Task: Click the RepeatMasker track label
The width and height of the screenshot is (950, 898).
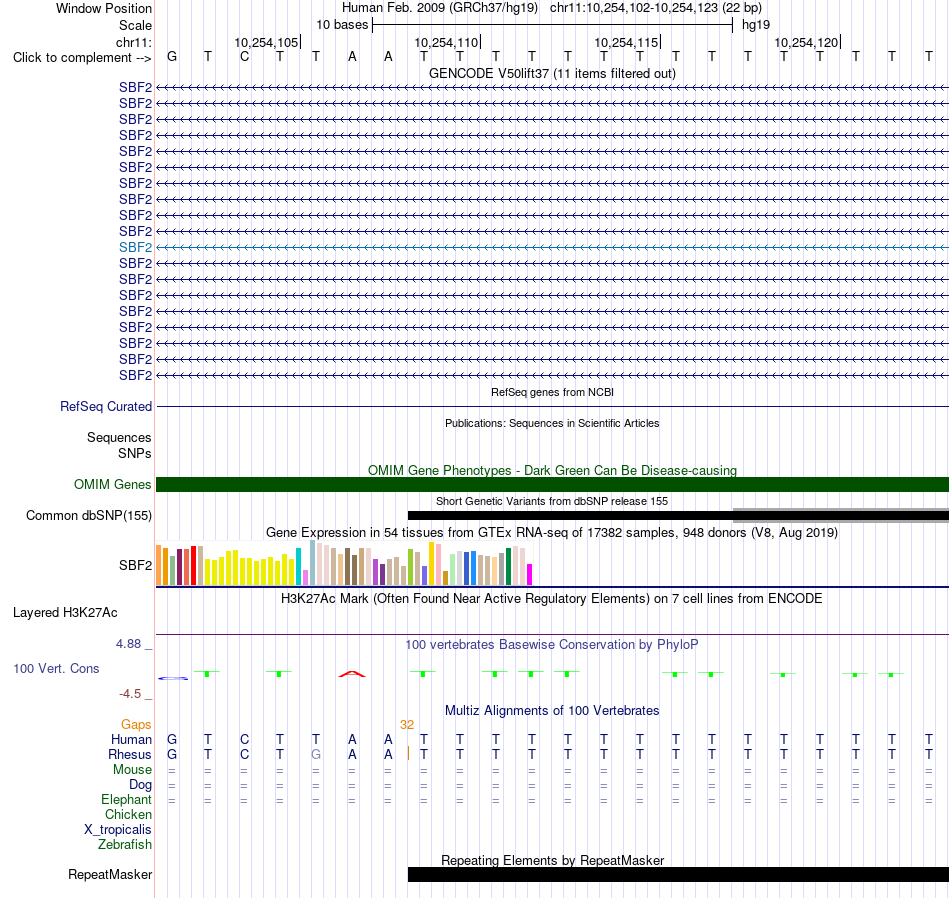Action: pyautogui.click(x=110, y=875)
